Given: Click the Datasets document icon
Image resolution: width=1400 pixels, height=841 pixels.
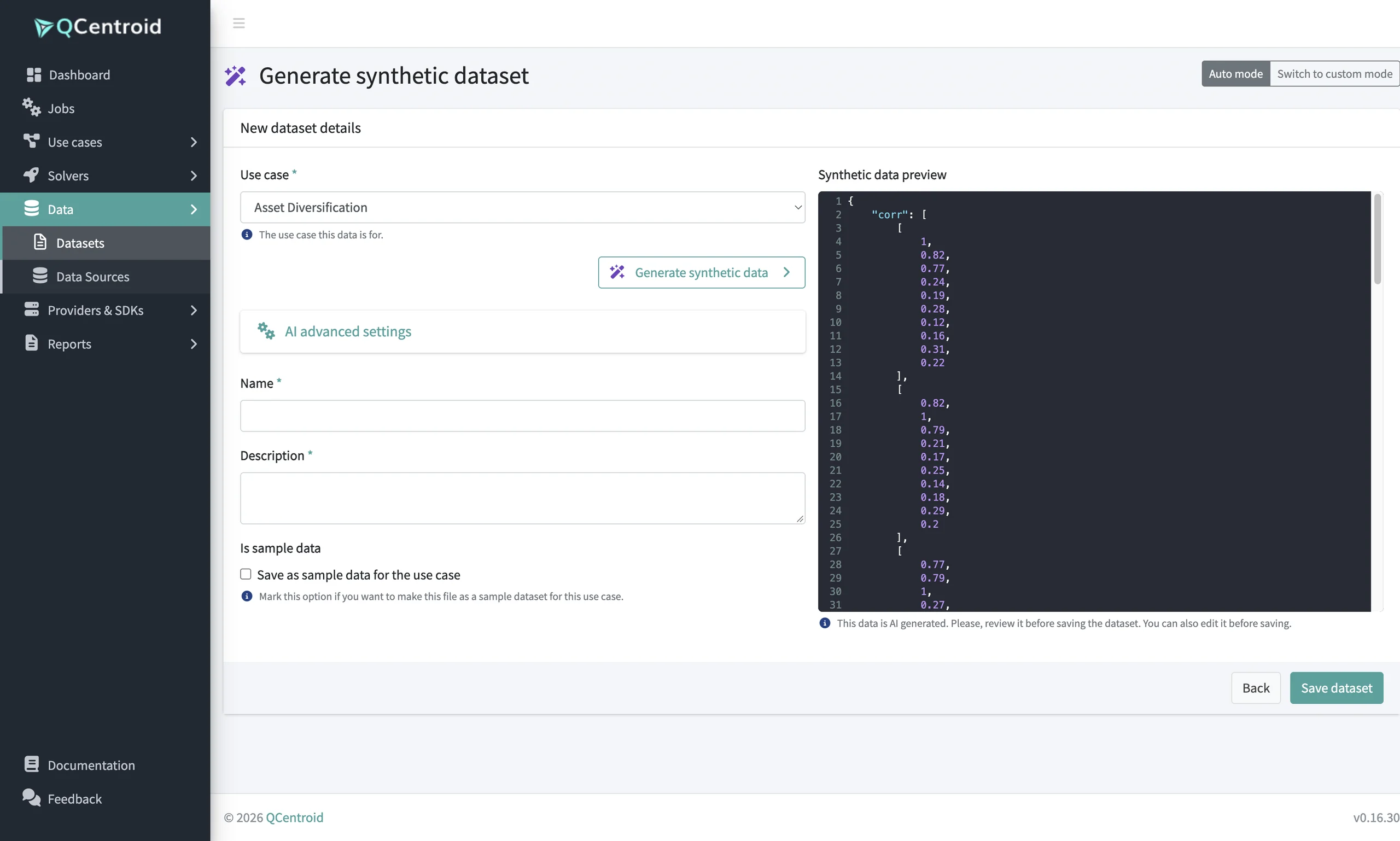Looking at the screenshot, I should click(40, 242).
